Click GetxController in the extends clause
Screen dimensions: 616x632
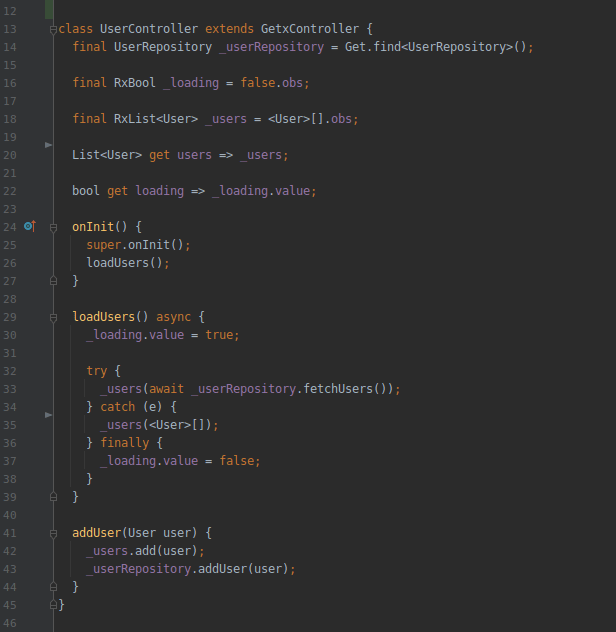tap(310, 29)
